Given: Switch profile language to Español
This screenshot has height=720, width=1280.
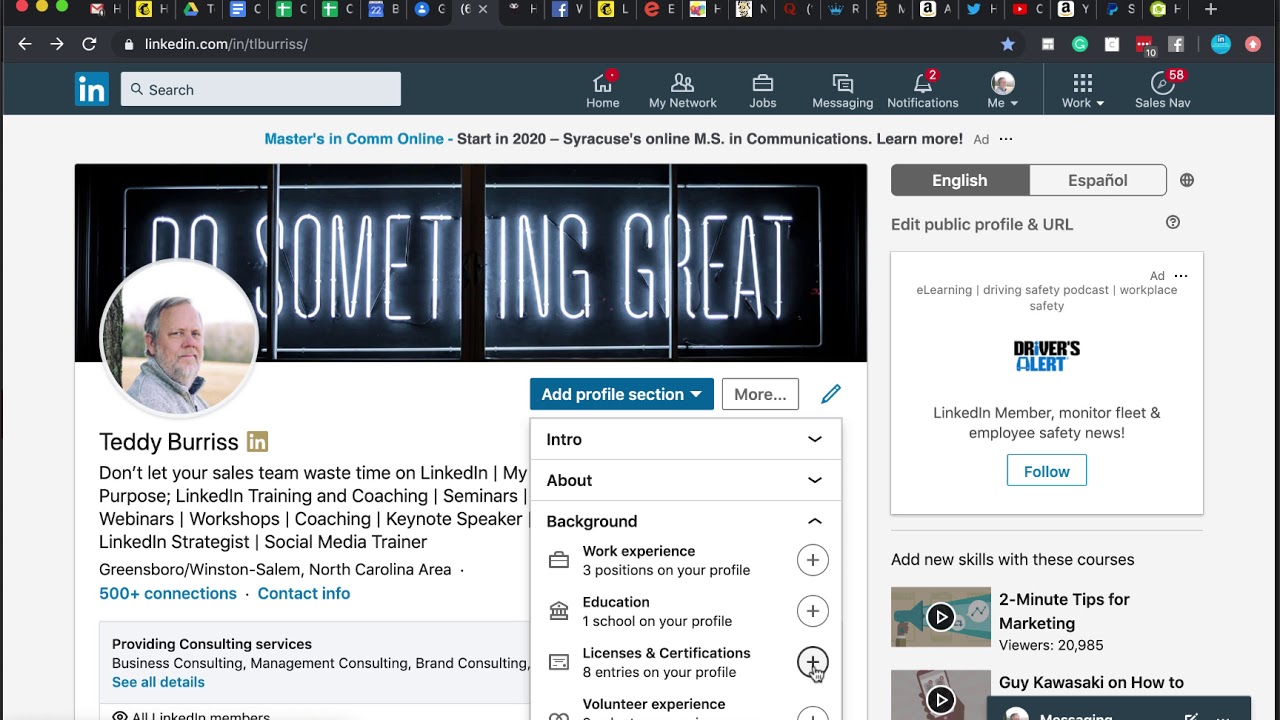Looking at the screenshot, I should point(1097,180).
